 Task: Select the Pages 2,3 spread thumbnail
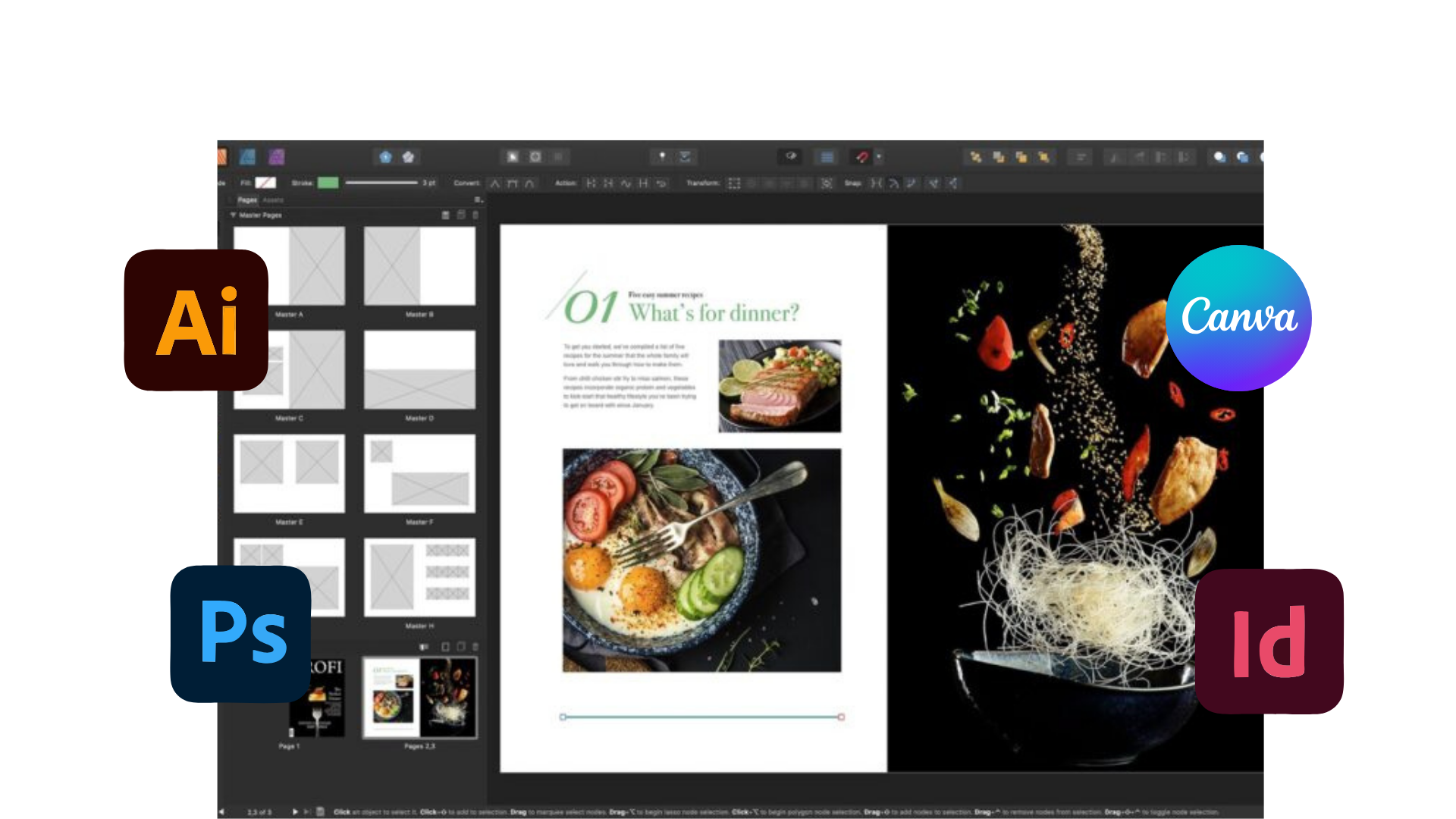(x=419, y=698)
